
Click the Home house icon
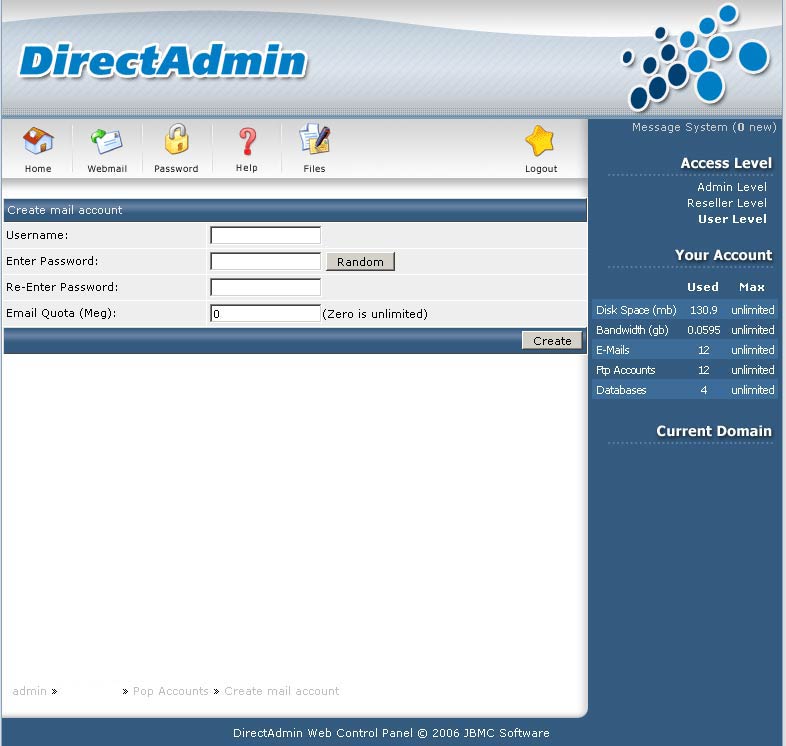[38, 141]
